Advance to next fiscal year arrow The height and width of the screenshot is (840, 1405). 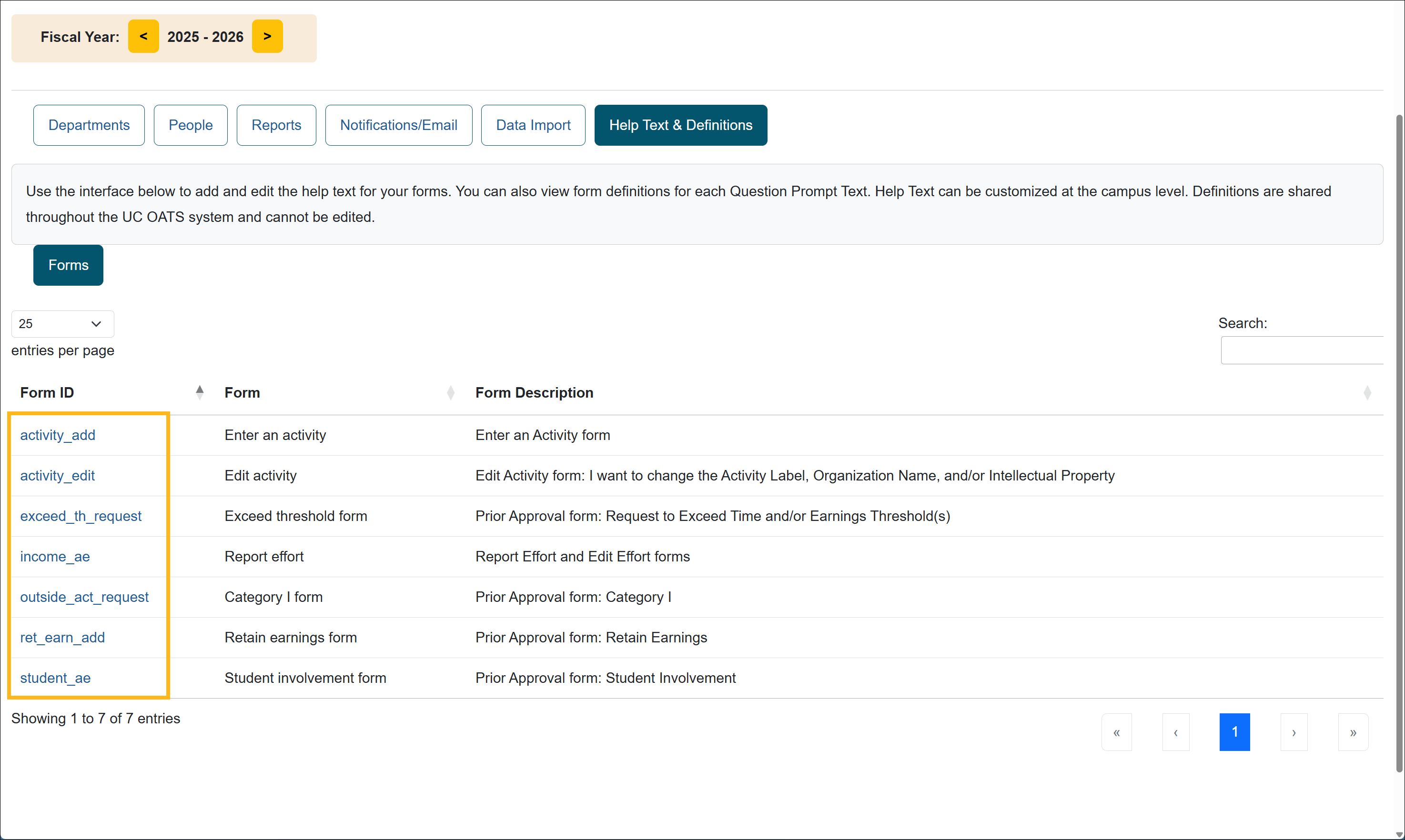coord(267,36)
